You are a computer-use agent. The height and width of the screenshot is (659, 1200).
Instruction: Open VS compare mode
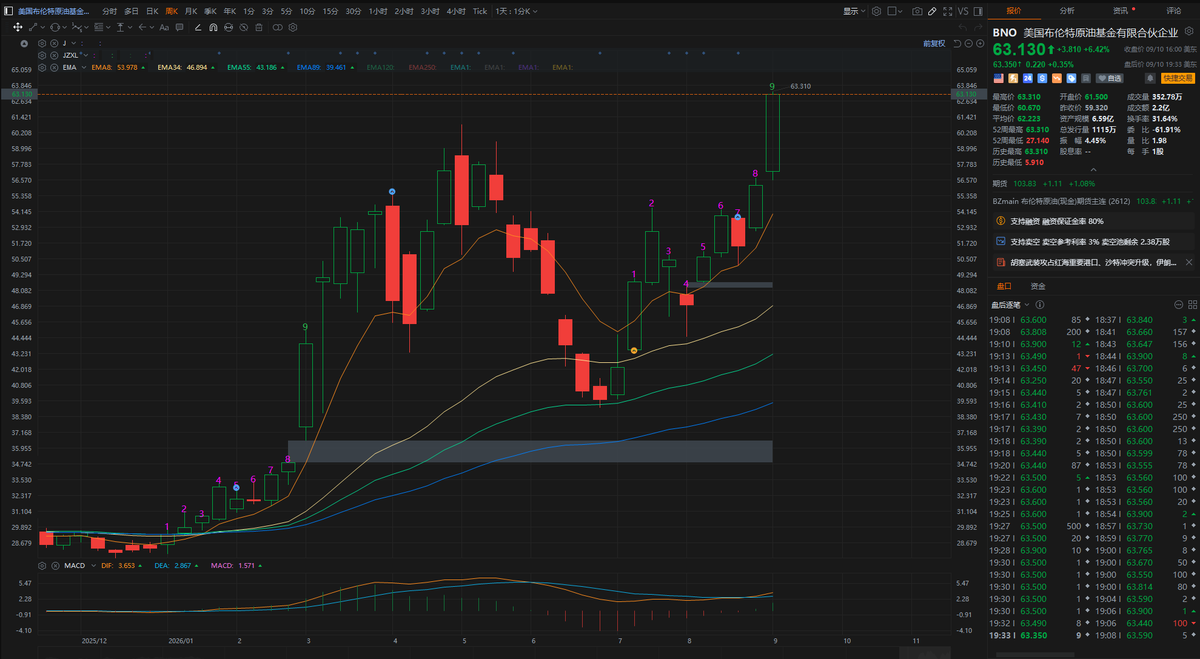tap(964, 11)
